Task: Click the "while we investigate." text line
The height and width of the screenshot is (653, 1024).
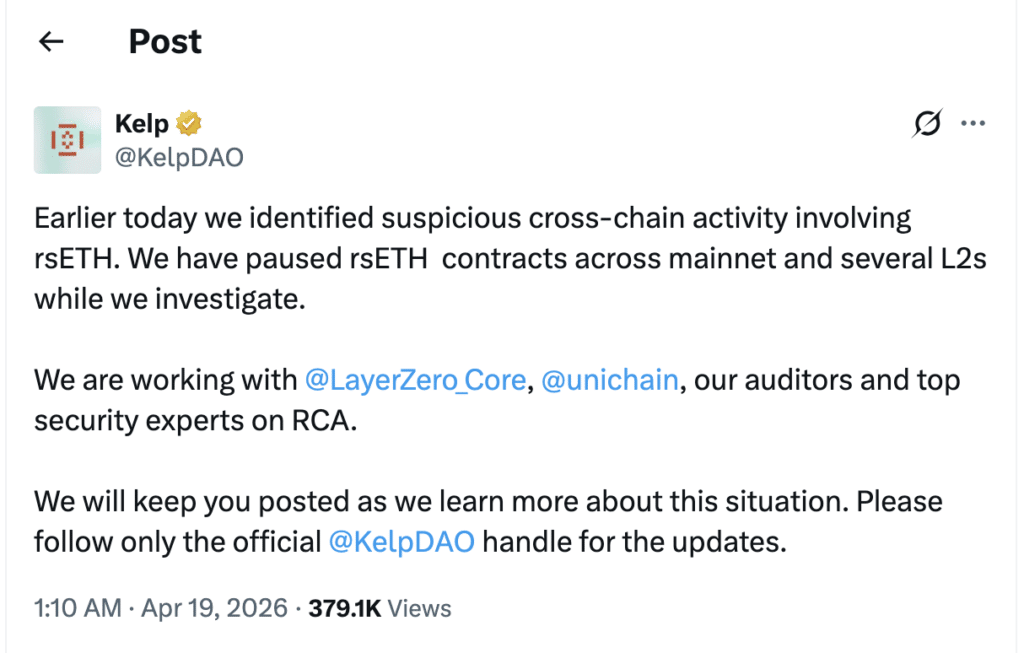Action: pyautogui.click(x=169, y=299)
